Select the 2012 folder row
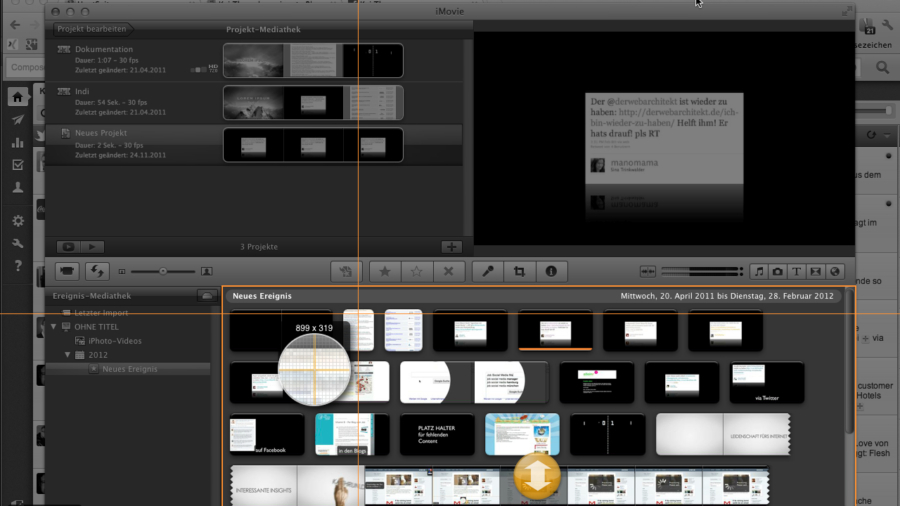900x506 pixels. coord(98,355)
